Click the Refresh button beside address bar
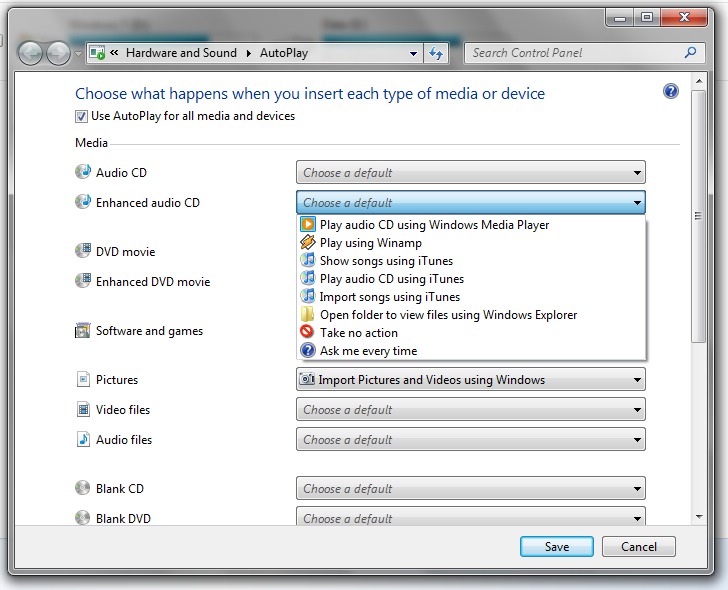728x590 pixels. 436,53
